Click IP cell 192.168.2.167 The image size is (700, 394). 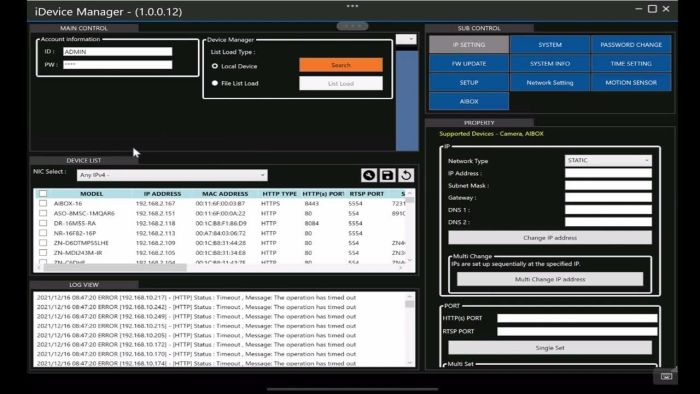(155, 203)
